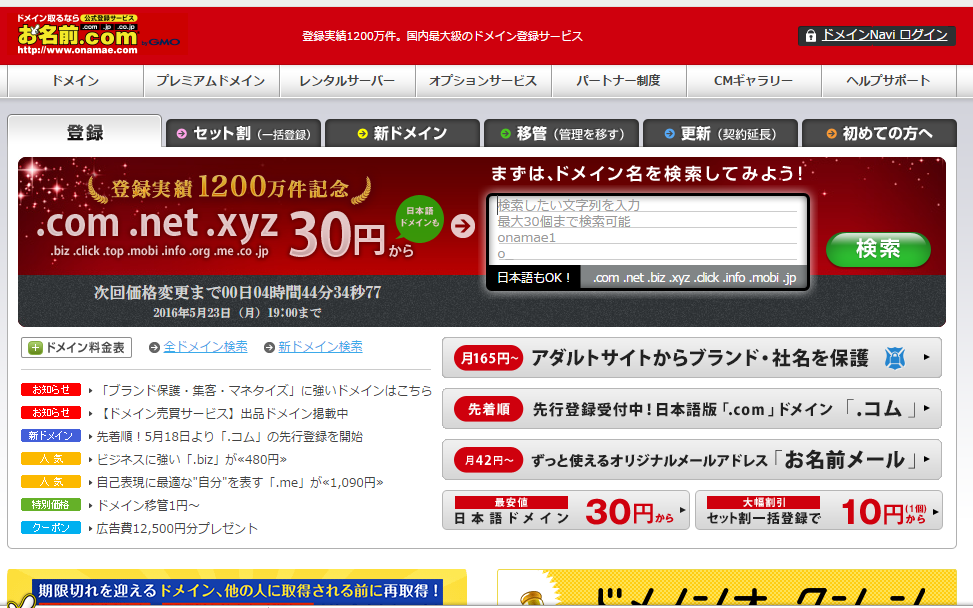Open the 移管（管理を移す） tab
This screenshot has width=973, height=608.
click(x=561, y=131)
